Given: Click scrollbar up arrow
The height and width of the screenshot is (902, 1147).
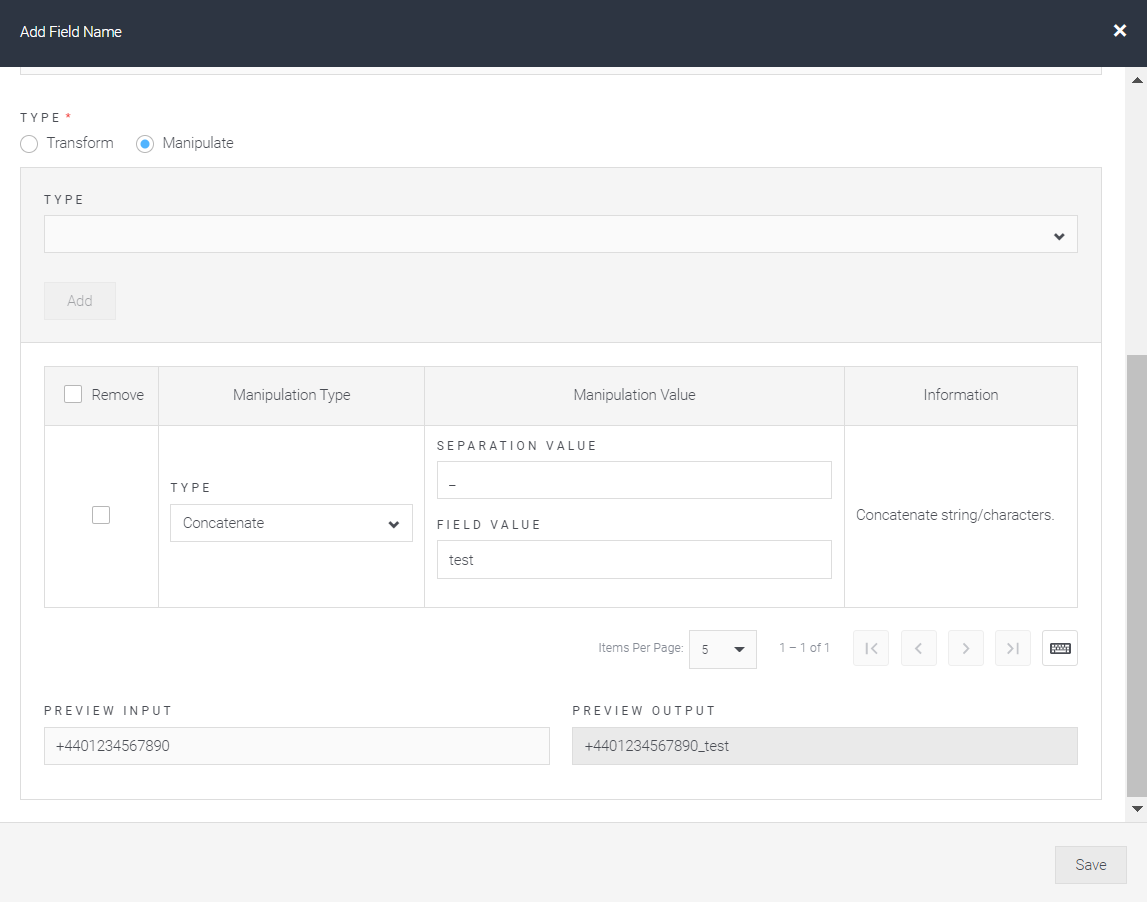Looking at the screenshot, I should [x=1137, y=80].
